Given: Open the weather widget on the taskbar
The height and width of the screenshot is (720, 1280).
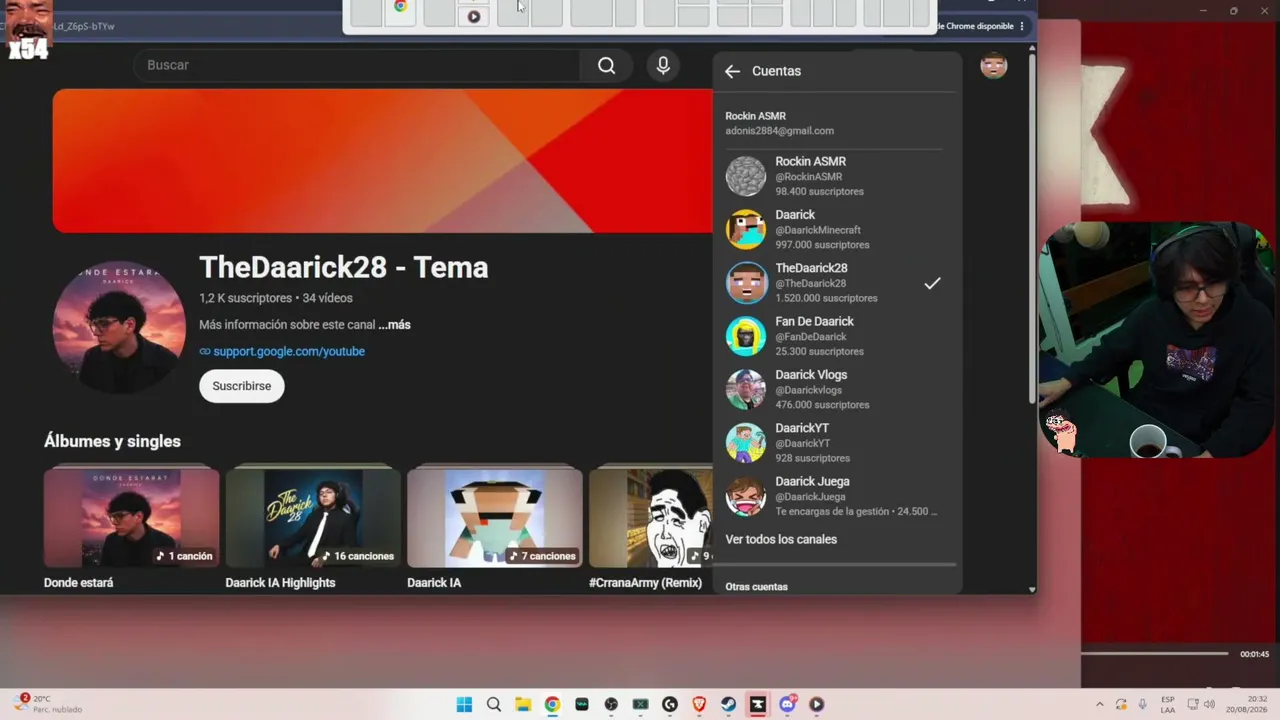Looking at the screenshot, I should [x=48, y=704].
